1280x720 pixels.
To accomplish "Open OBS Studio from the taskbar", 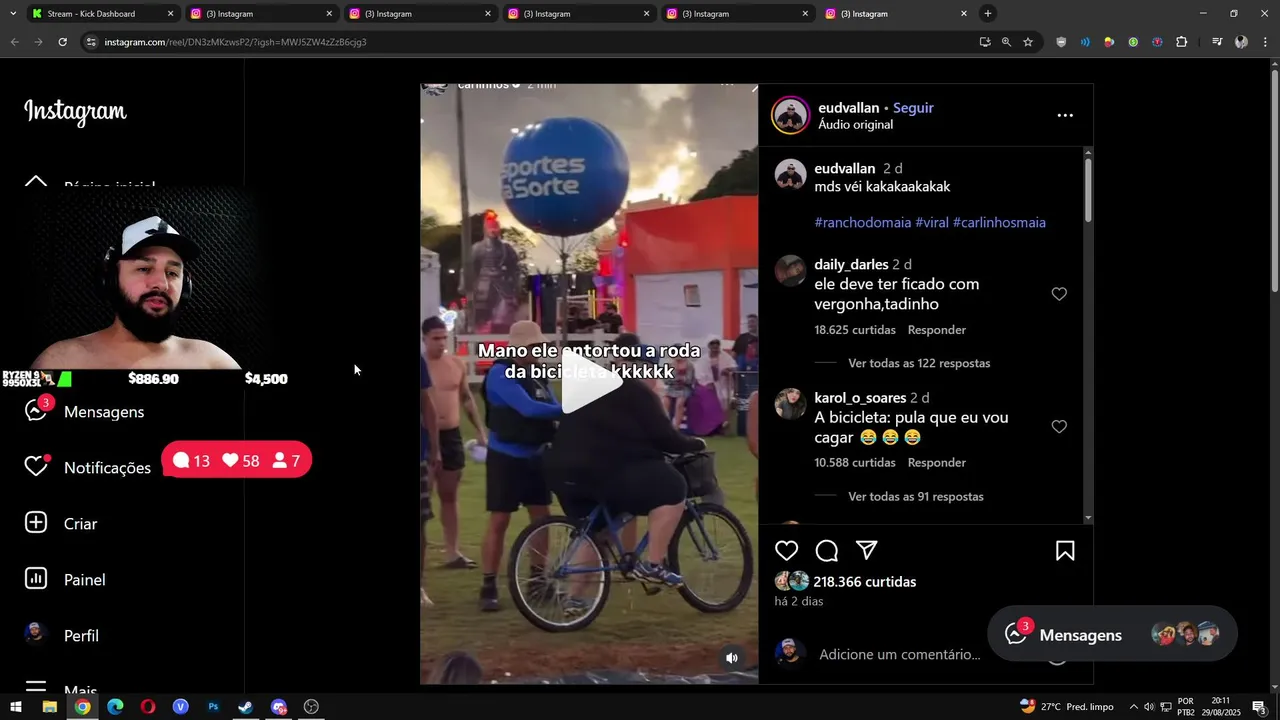I will pos(311,707).
